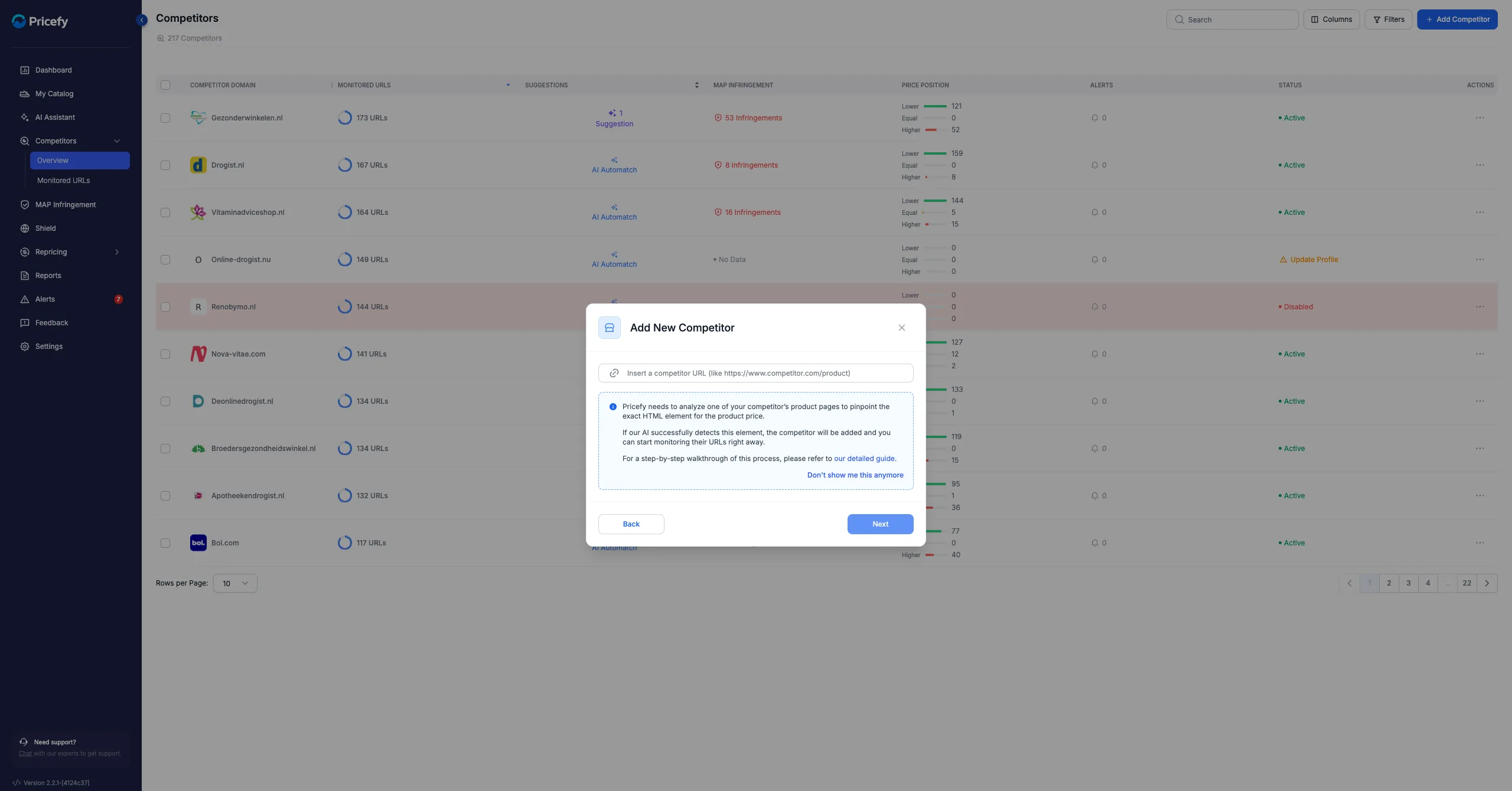Click the Settings gear icon

pyautogui.click(x=25, y=347)
